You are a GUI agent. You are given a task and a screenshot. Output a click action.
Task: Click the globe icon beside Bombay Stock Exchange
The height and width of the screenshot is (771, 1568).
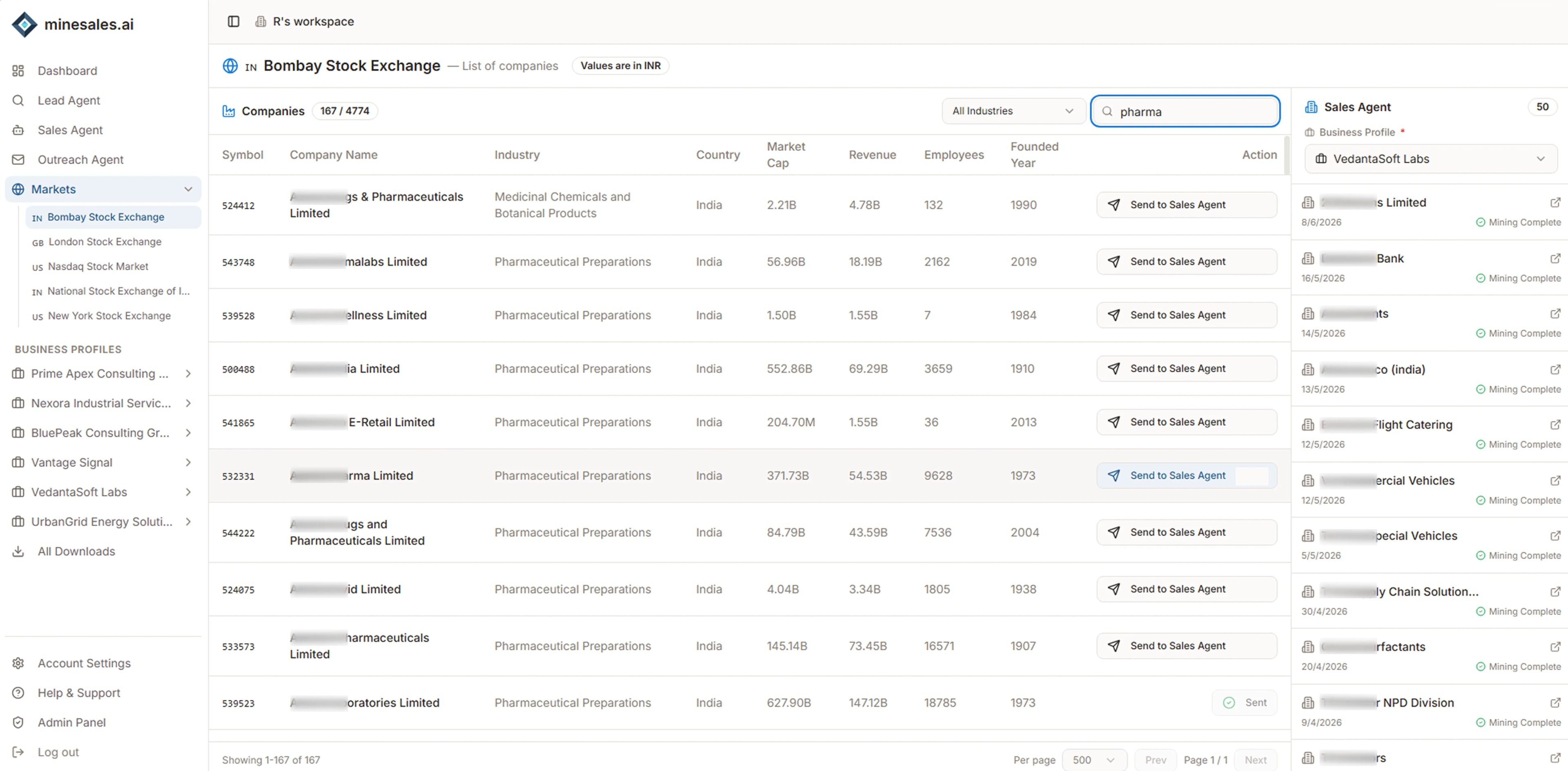click(x=230, y=66)
